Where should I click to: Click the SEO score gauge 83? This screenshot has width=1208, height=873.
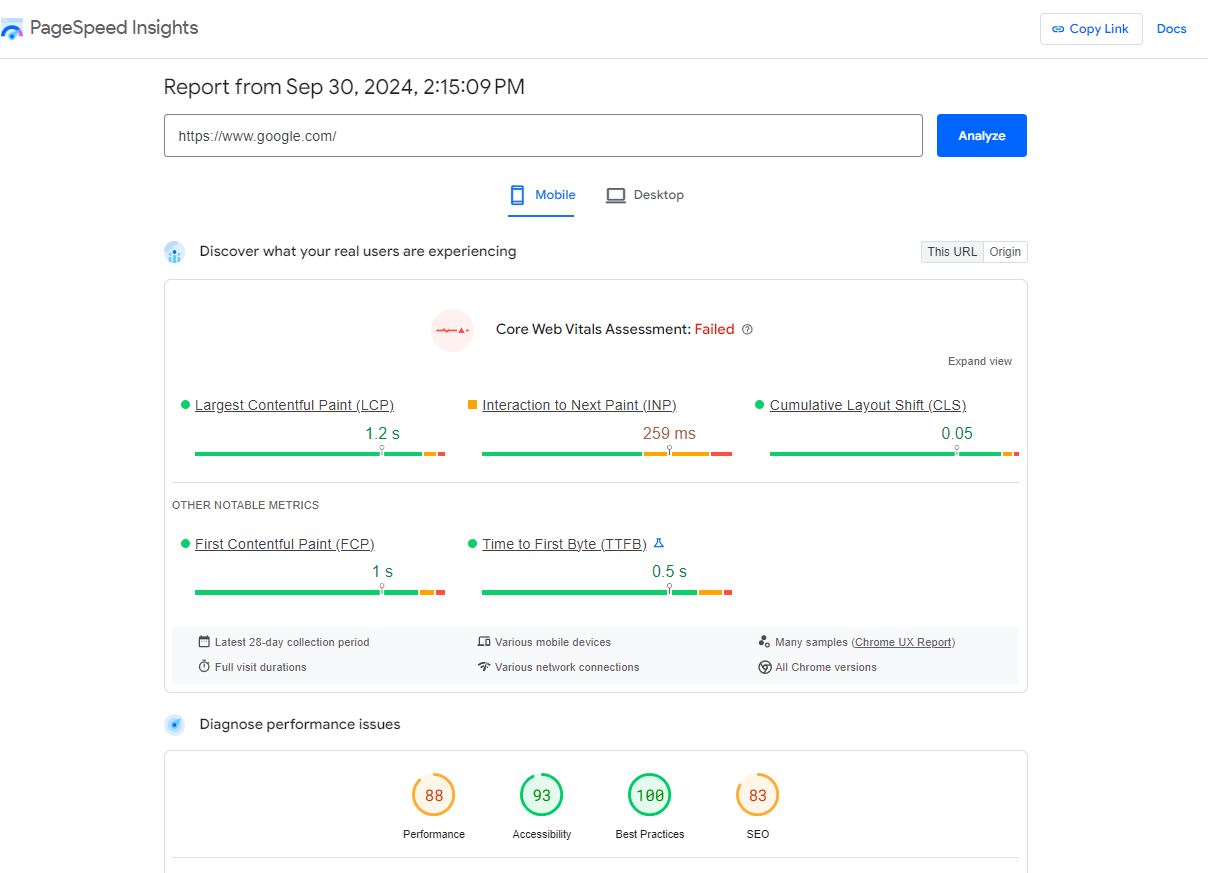point(758,796)
